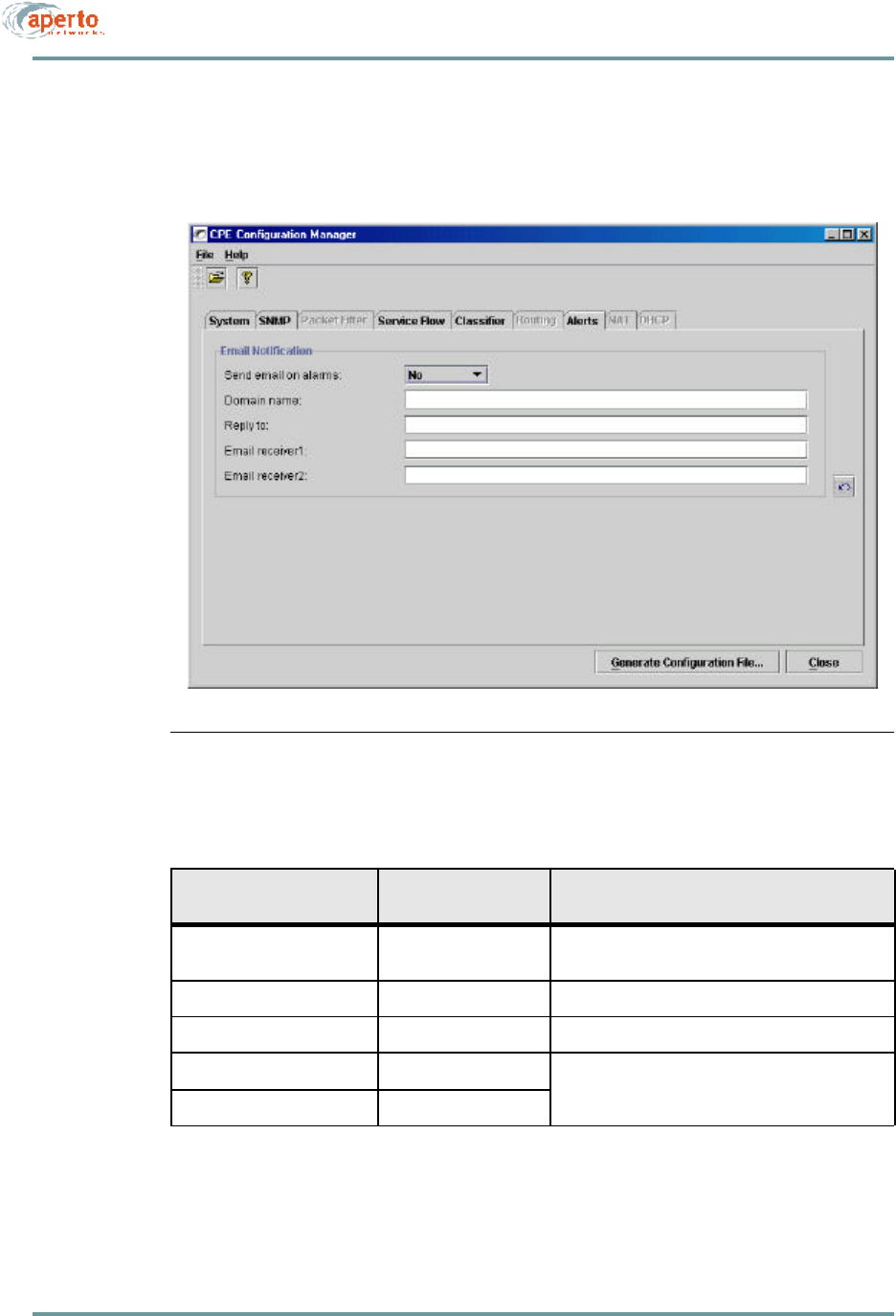The width and height of the screenshot is (896, 1316).
Task: Click the help lightbulb toolbar icon
Action: (248, 278)
